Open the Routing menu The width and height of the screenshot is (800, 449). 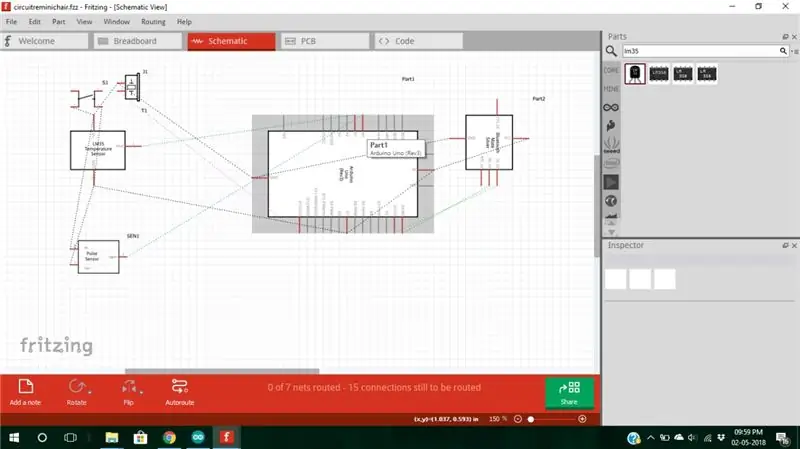click(153, 22)
